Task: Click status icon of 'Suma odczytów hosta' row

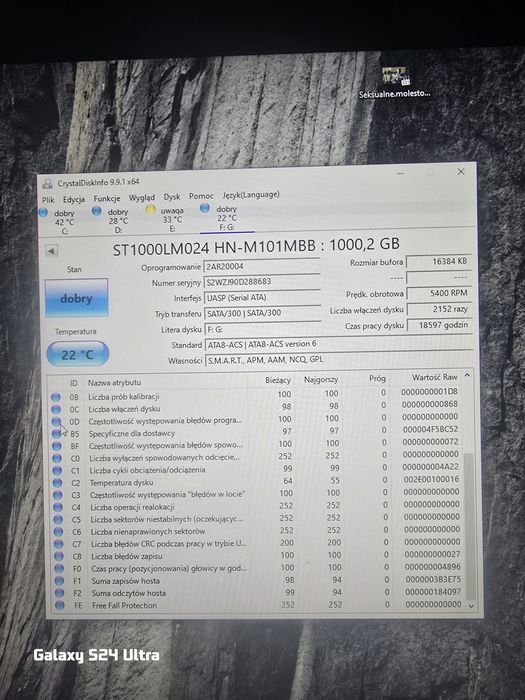Action: pyautogui.click(x=59, y=593)
